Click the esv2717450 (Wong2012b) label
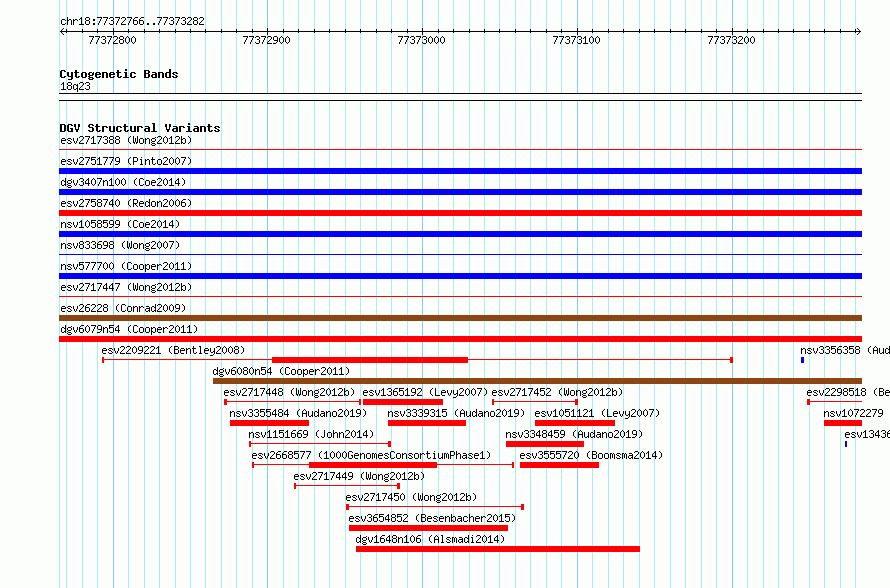 411,497
